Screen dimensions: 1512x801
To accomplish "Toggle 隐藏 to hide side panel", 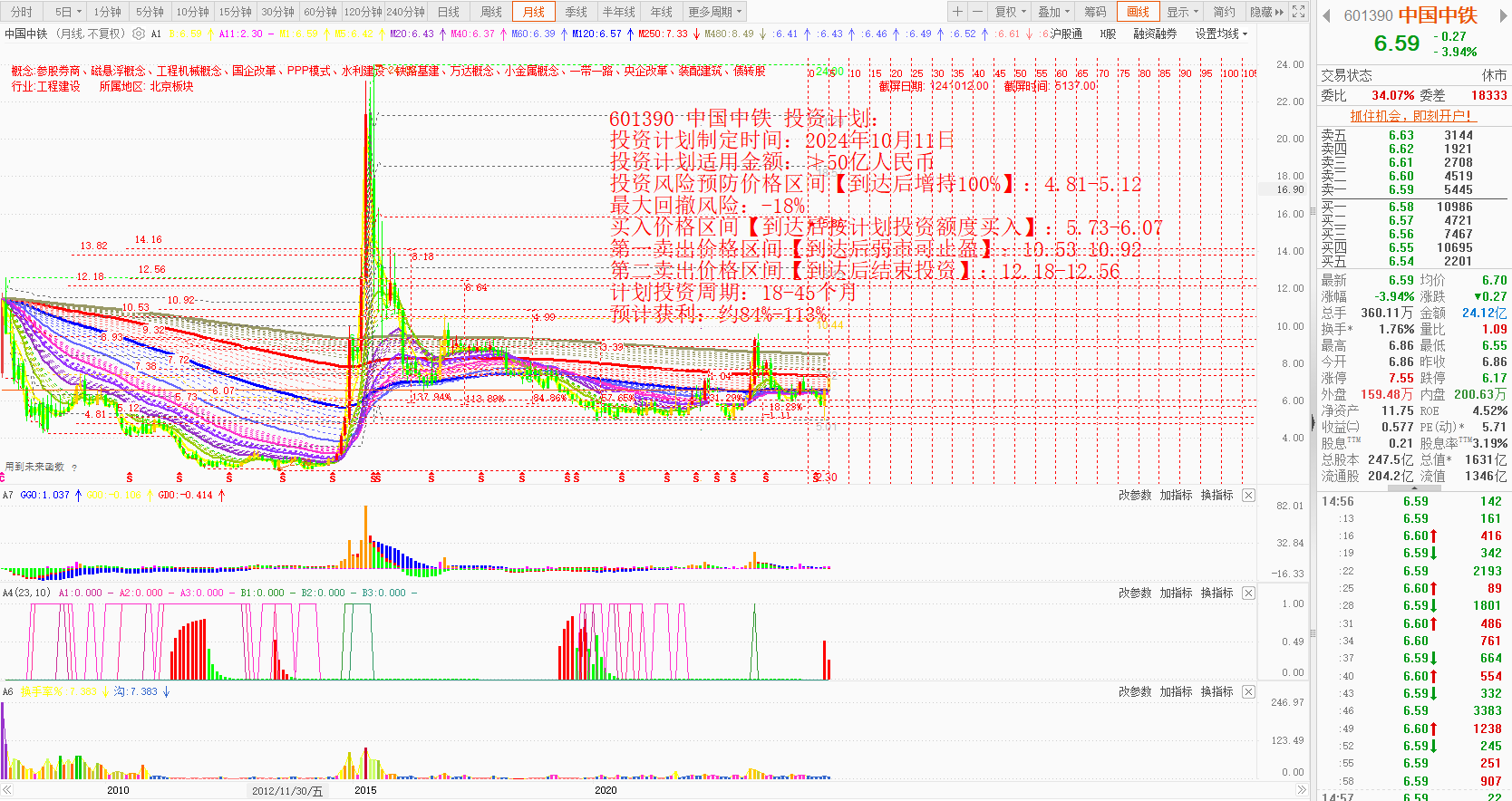I will coord(1266,12).
